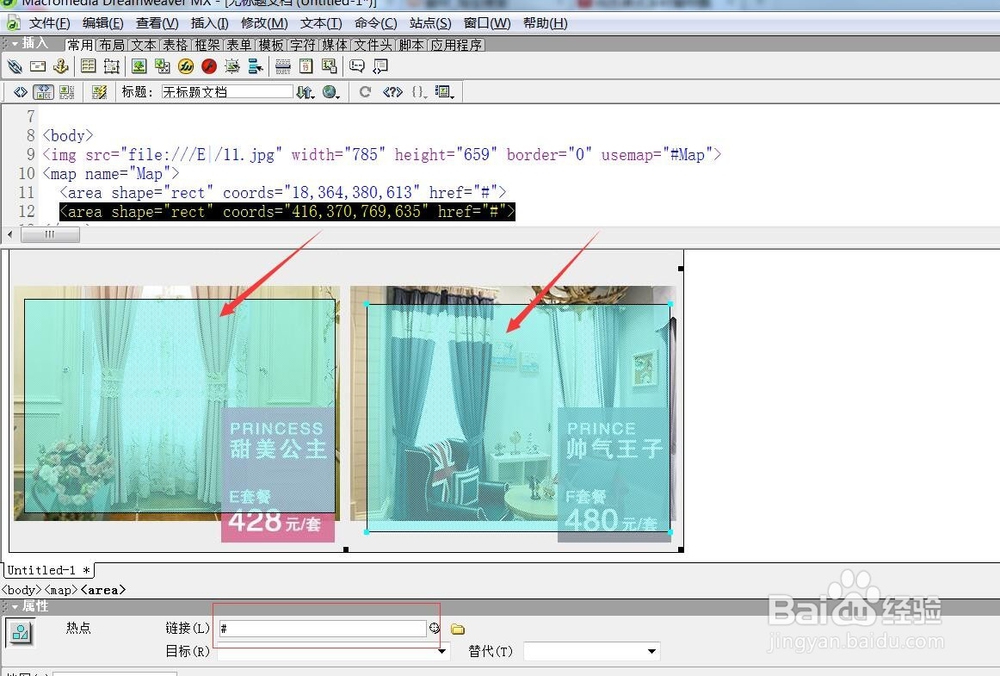Insert a navigation bar

(x=255, y=66)
